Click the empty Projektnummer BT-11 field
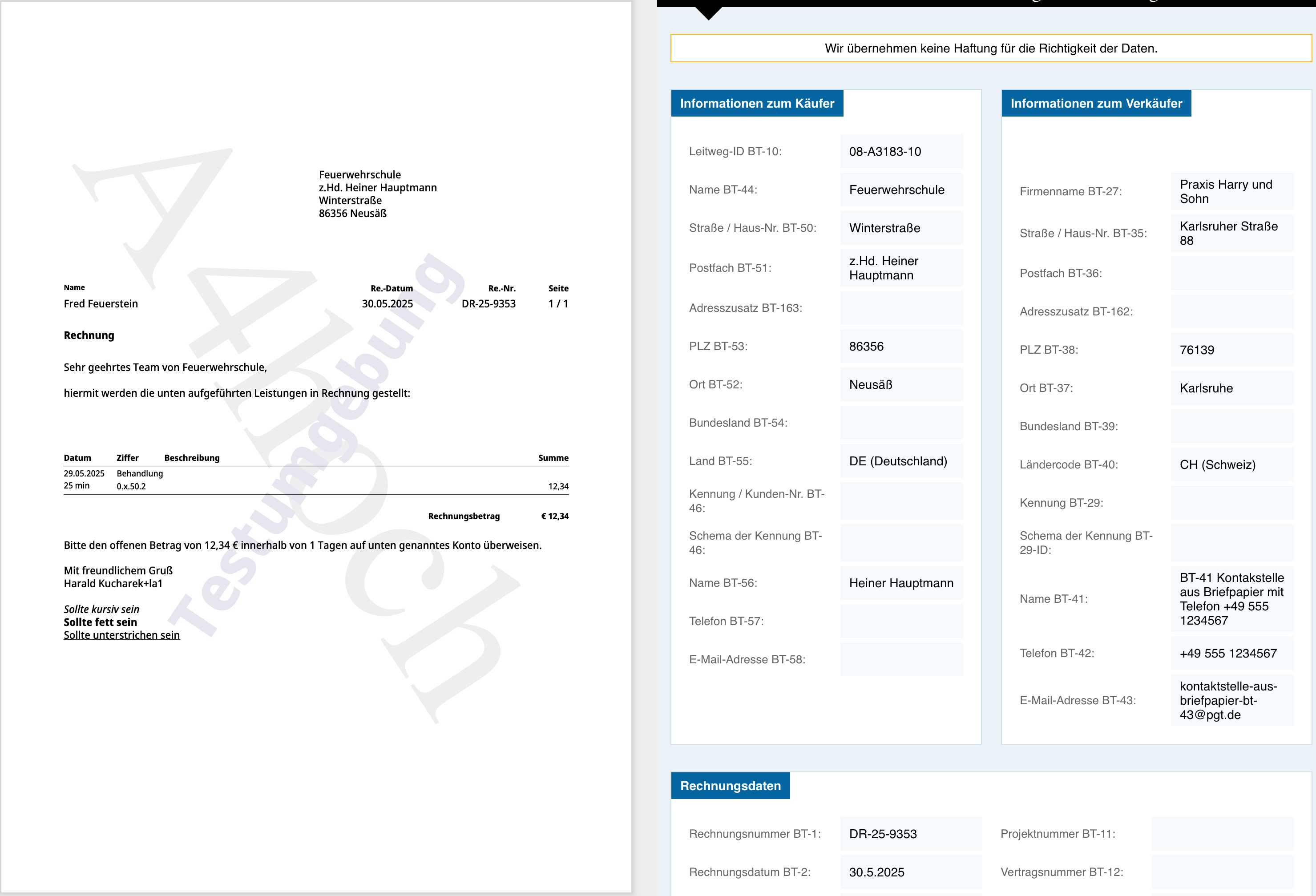 (x=1223, y=834)
